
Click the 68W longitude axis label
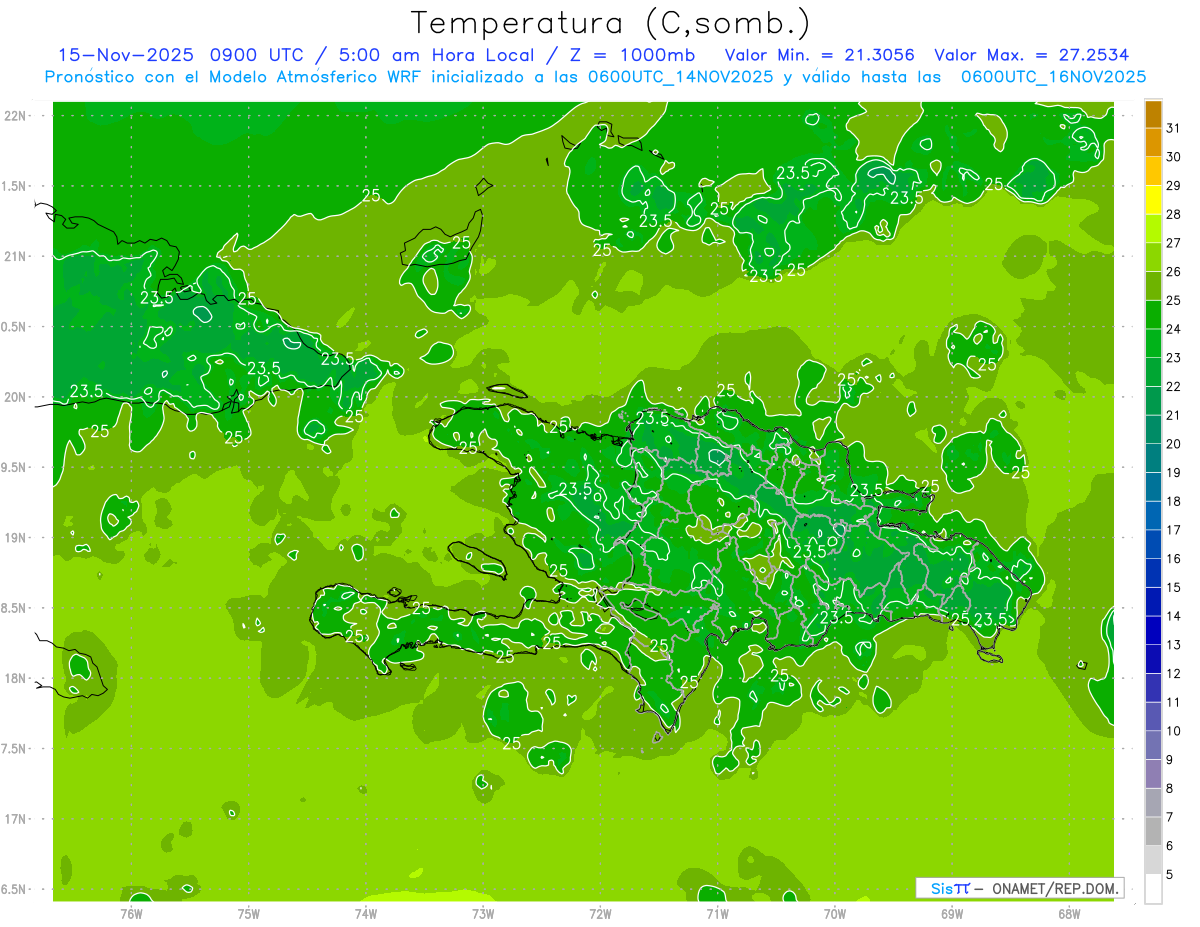(1069, 914)
